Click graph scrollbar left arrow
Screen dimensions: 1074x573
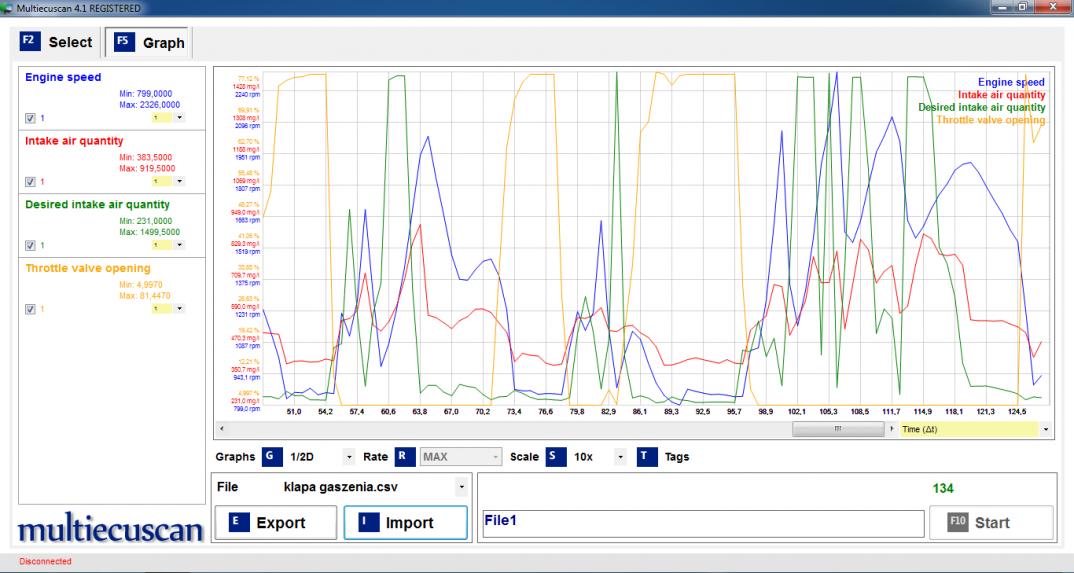tap(221, 429)
